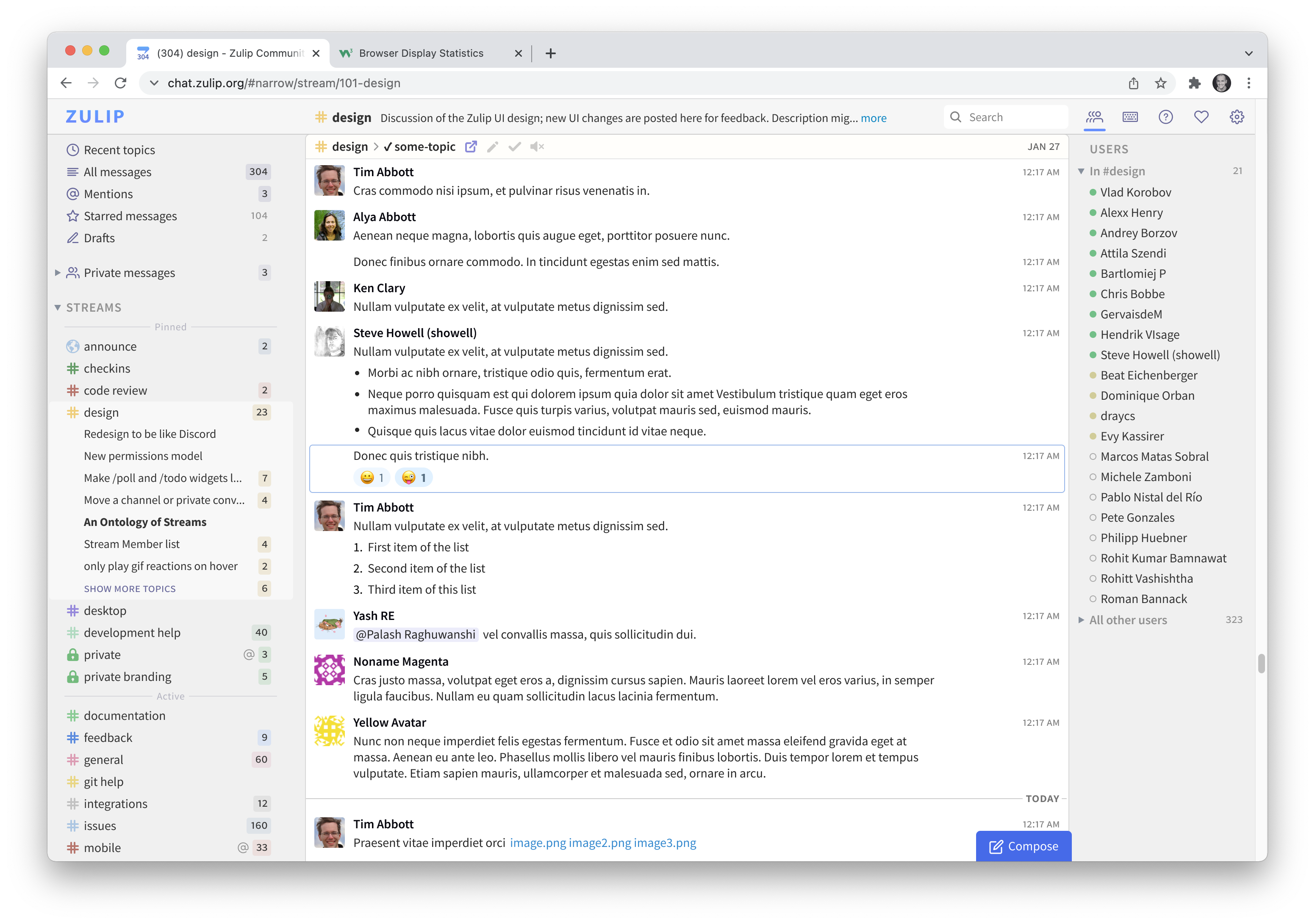The width and height of the screenshot is (1315, 924).
Task: Expand the Private messages section
Action: tap(59, 273)
